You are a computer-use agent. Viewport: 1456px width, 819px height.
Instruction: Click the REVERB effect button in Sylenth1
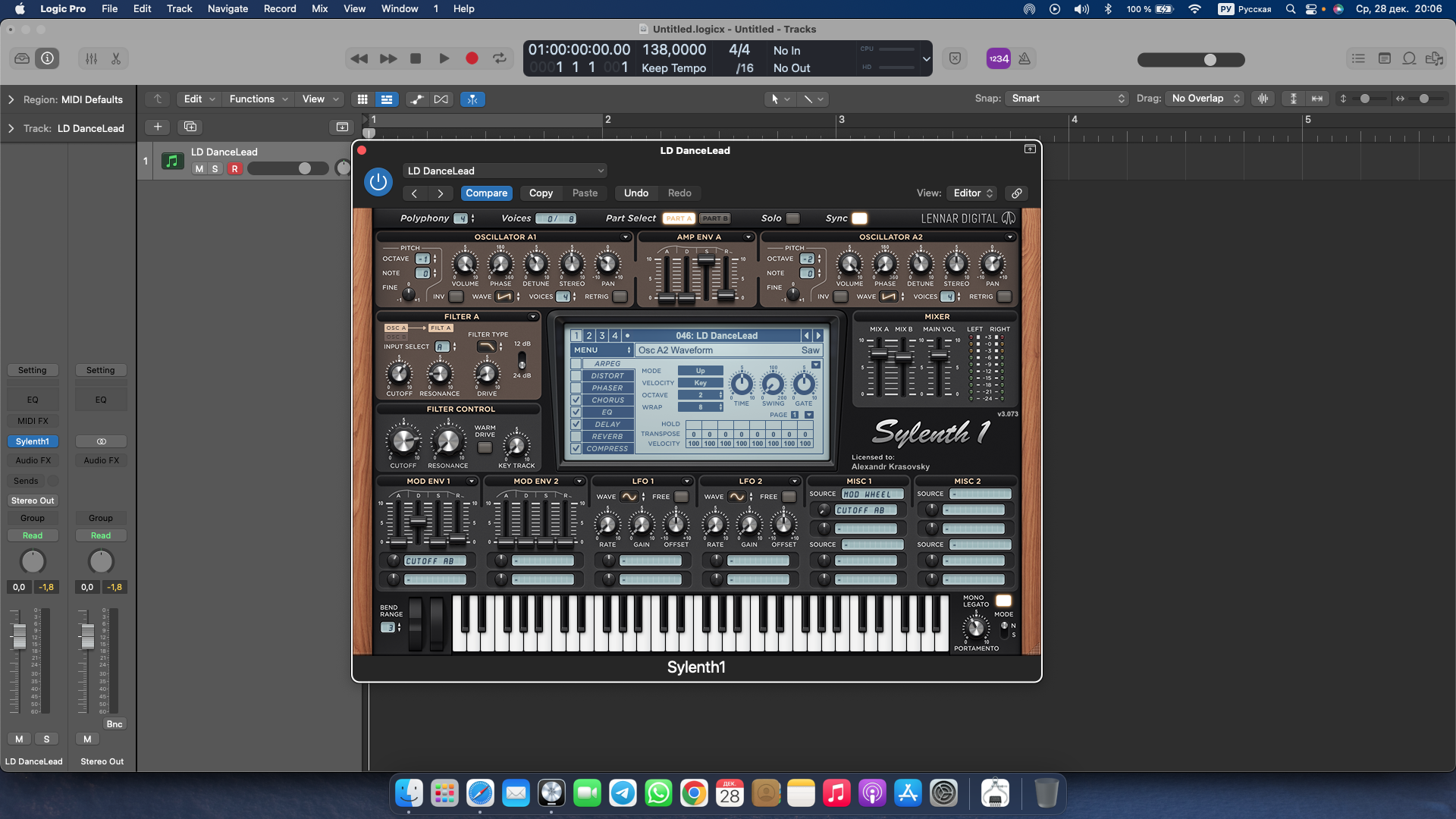click(608, 436)
